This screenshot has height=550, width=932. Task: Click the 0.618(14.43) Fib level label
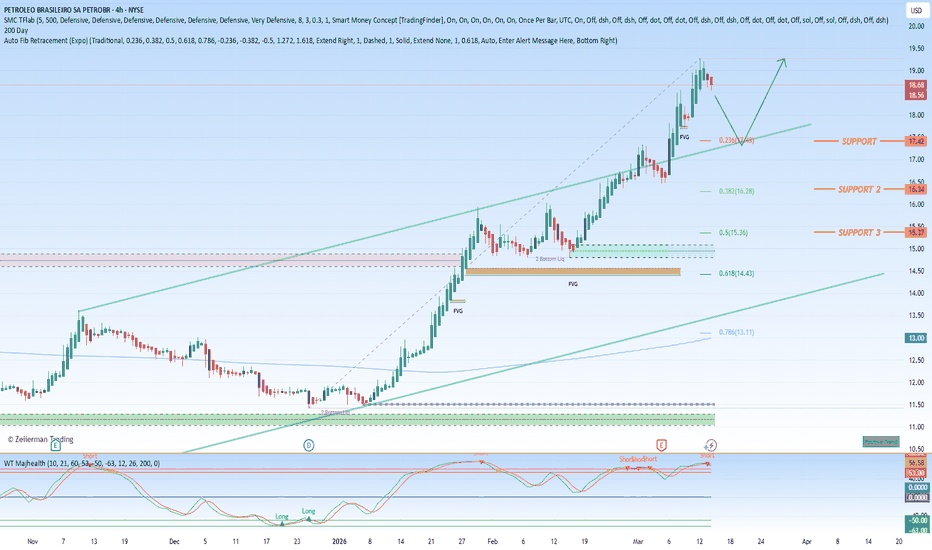tap(736, 274)
